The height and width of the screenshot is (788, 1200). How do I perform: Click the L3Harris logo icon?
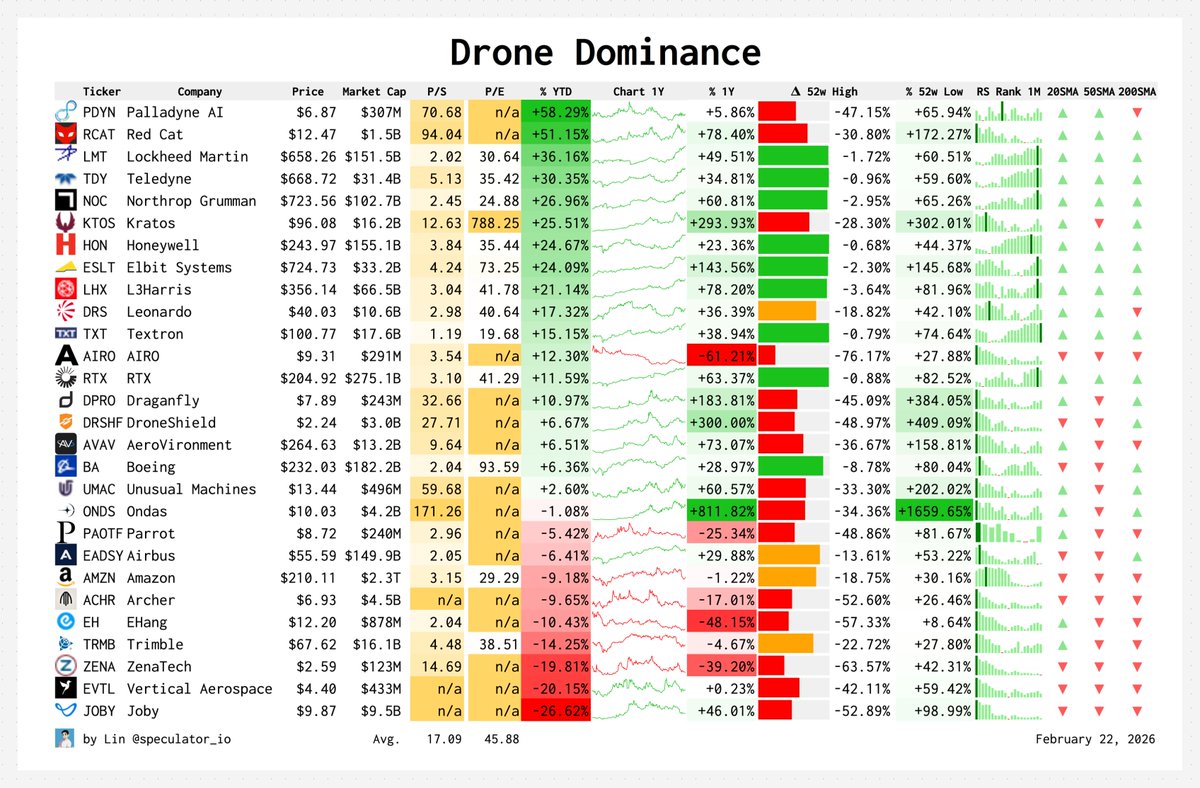[66, 289]
